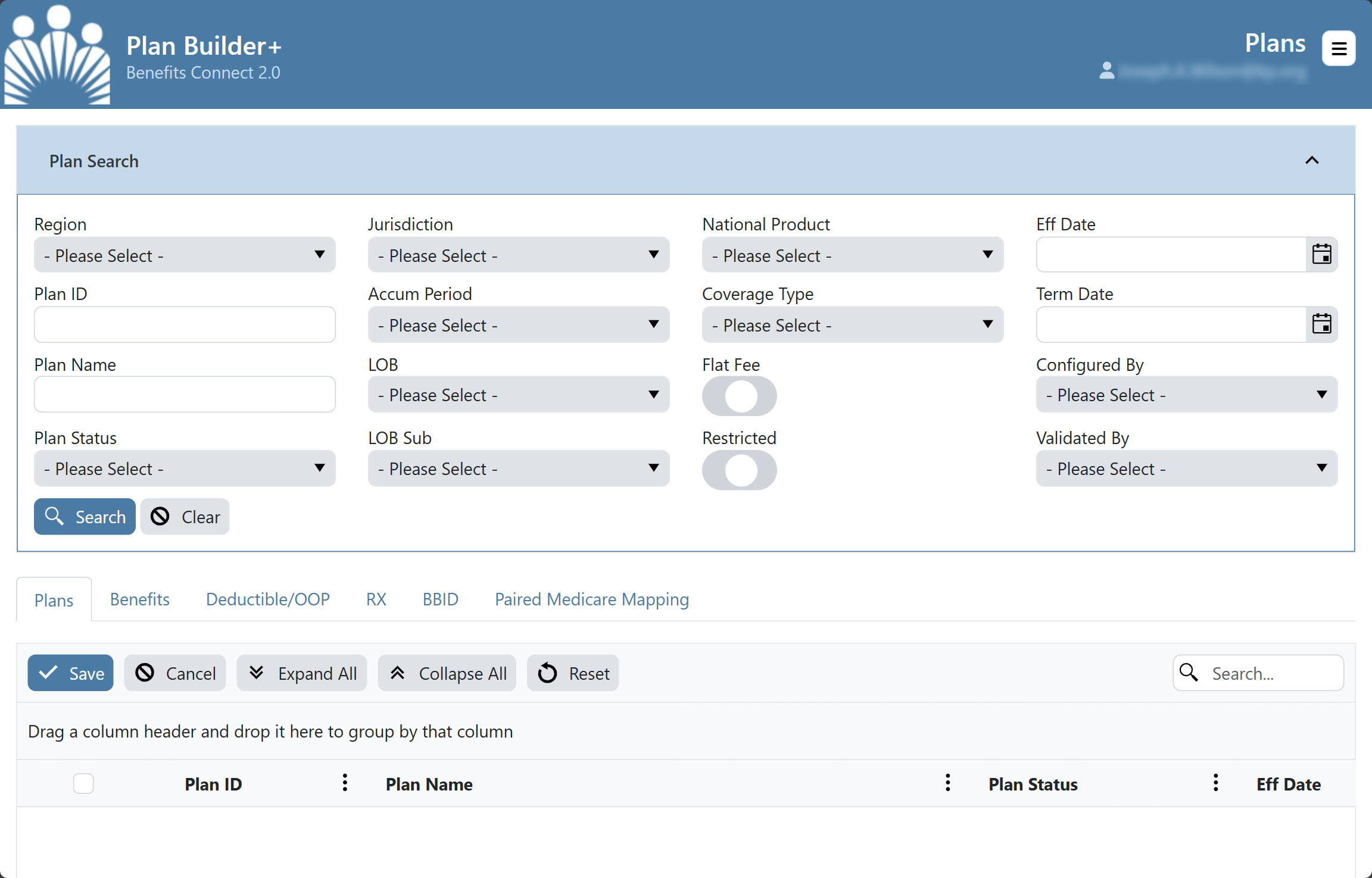The image size is (1372, 878).
Task: Click the Clear icon to reset filters
Action: click(x=159, y=516)
